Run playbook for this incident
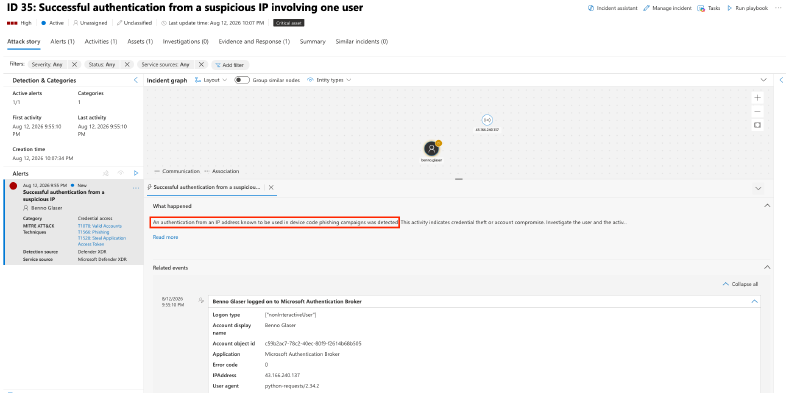This screenshot has width=800, height=393. [x=747, y=8]
